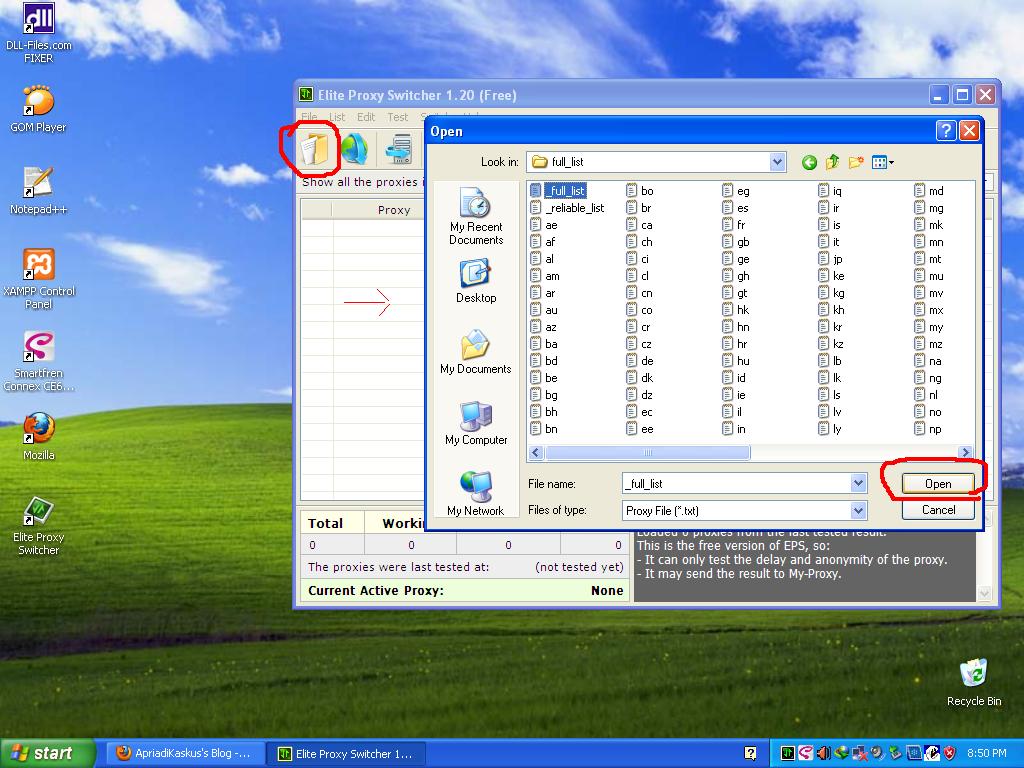This screenshot has height=768, width=1024.
Task: Click the horizontal scrollbar thumb in file list
Action: tap(647, 452)
